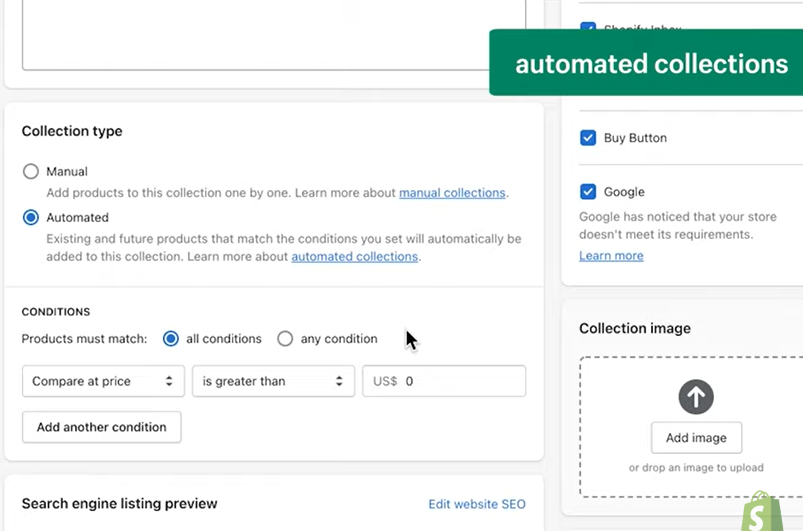Viewport: 803px width, 531px height.
Task: Click the Add image button
Action: click(696, 438)
